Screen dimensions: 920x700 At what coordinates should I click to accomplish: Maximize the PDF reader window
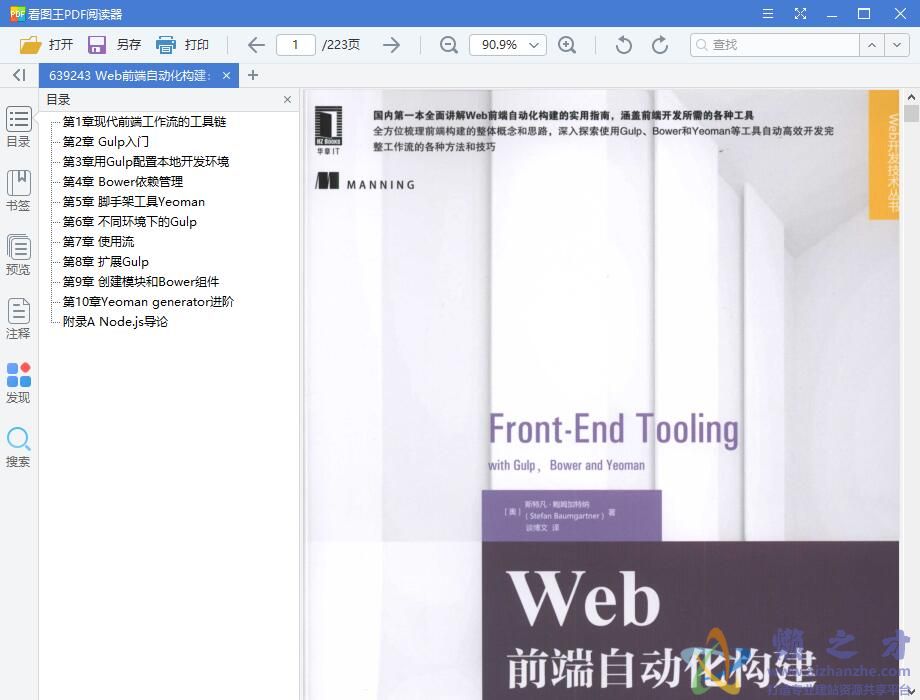864,13
